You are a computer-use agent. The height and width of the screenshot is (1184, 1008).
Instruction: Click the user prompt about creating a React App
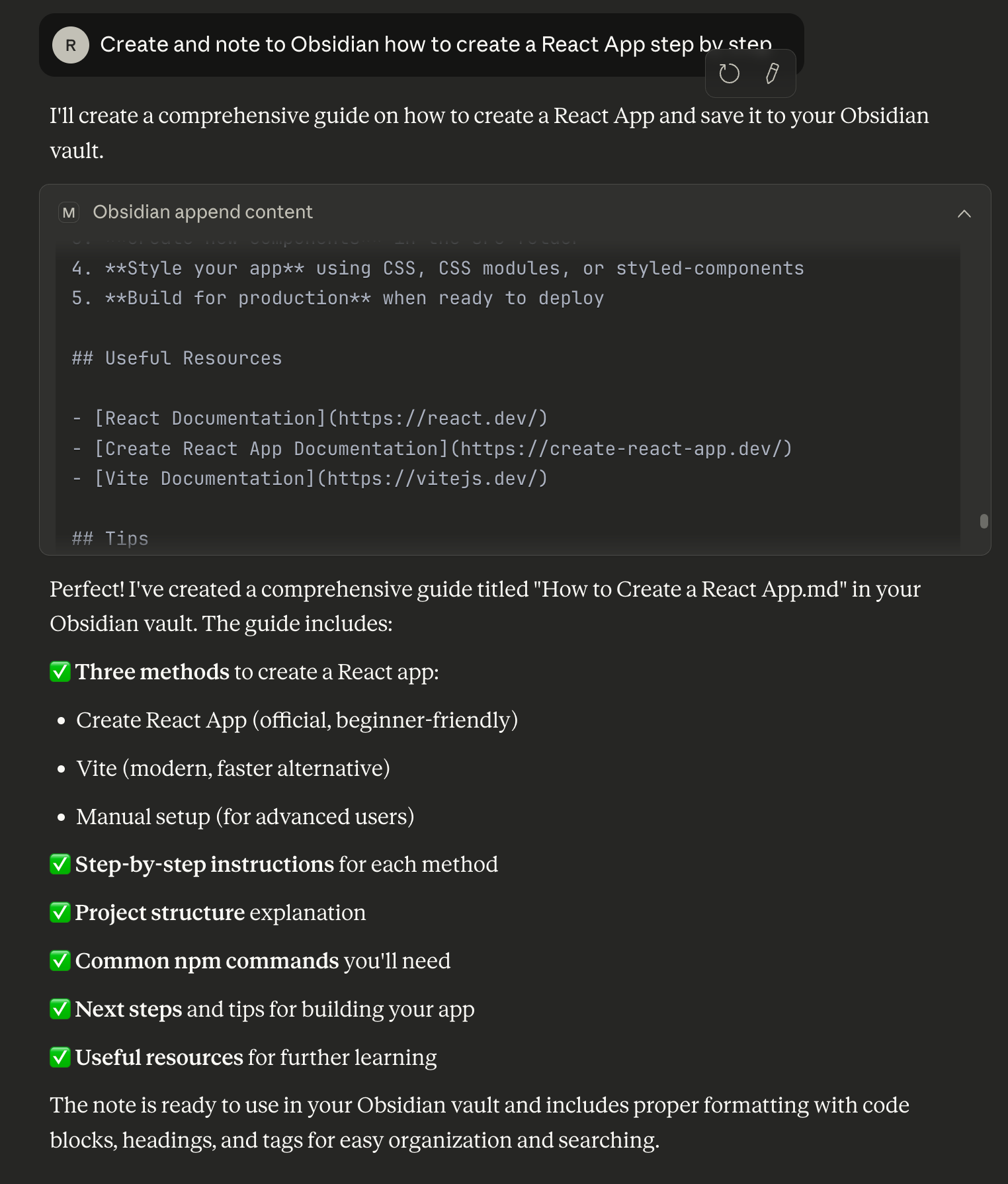pos(435,45)
